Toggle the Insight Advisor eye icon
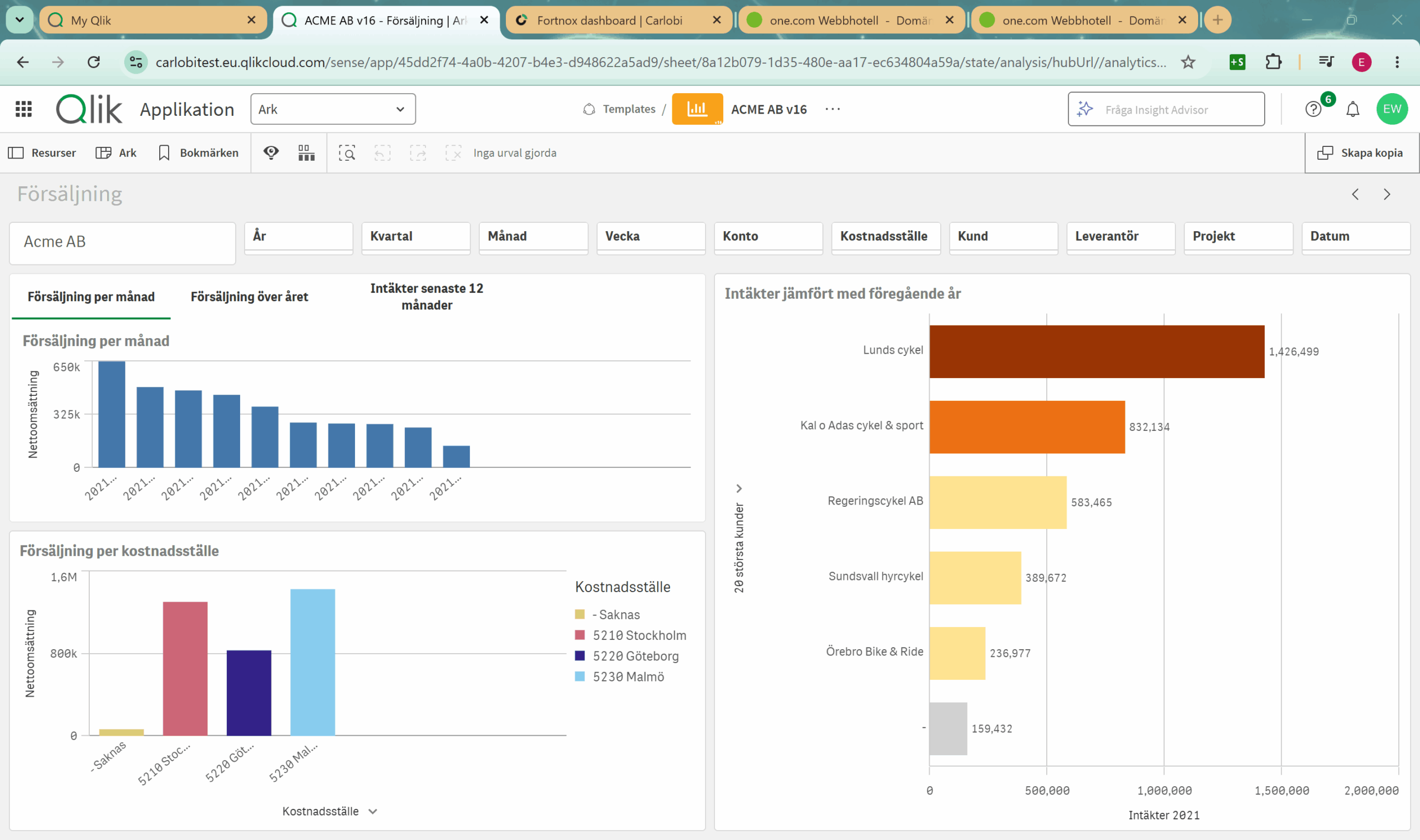The width and height of the screenshot is (1420, 840). (271, 152)
